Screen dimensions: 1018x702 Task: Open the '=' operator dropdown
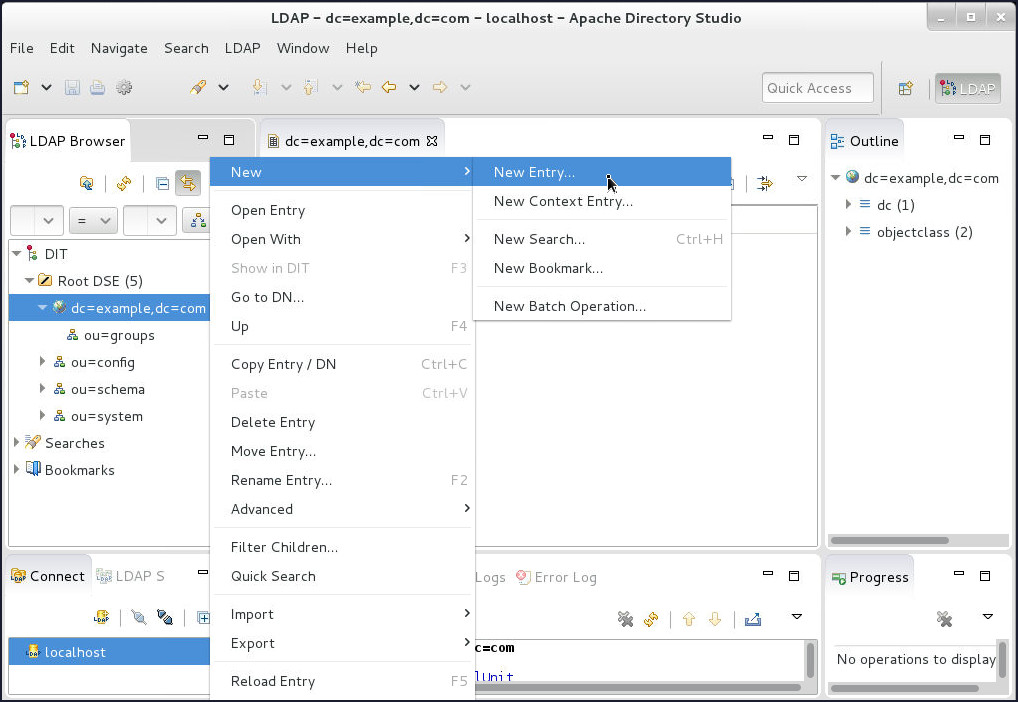point(93,221)
